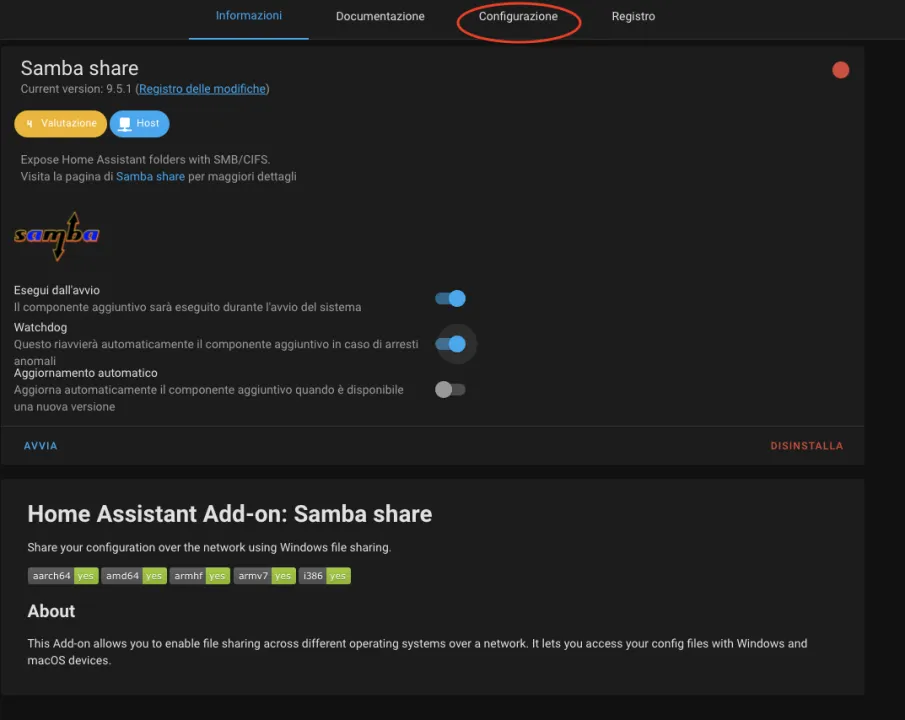The width and height of the screenshot is (905, 720).
Task: Switch to the Informazioni tab
Action: [x=249, y=16]
